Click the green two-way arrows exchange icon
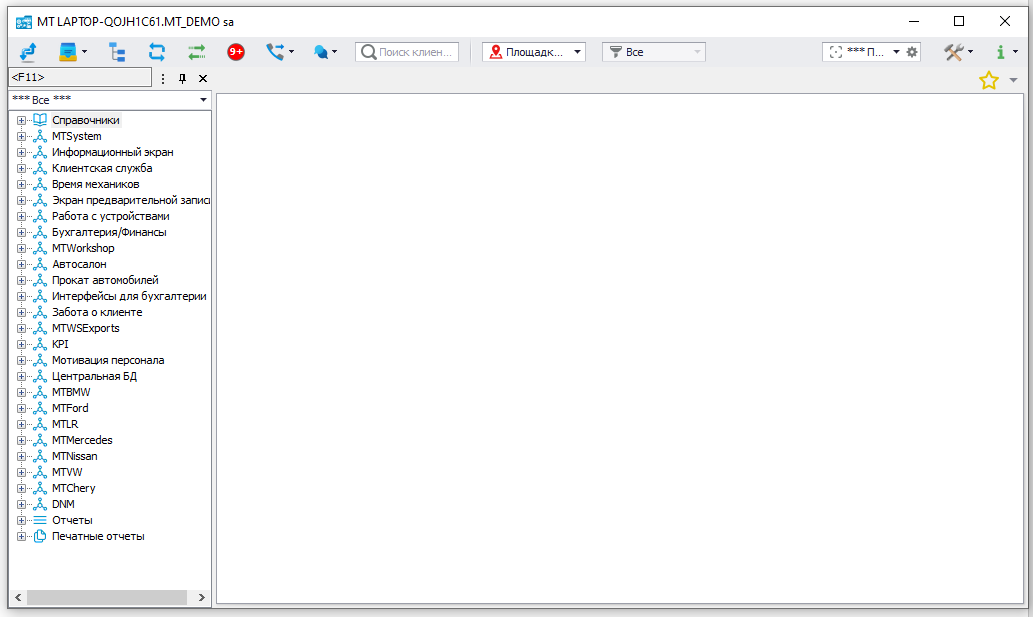This screenshot has height=617, width=1033. [197, 52]
